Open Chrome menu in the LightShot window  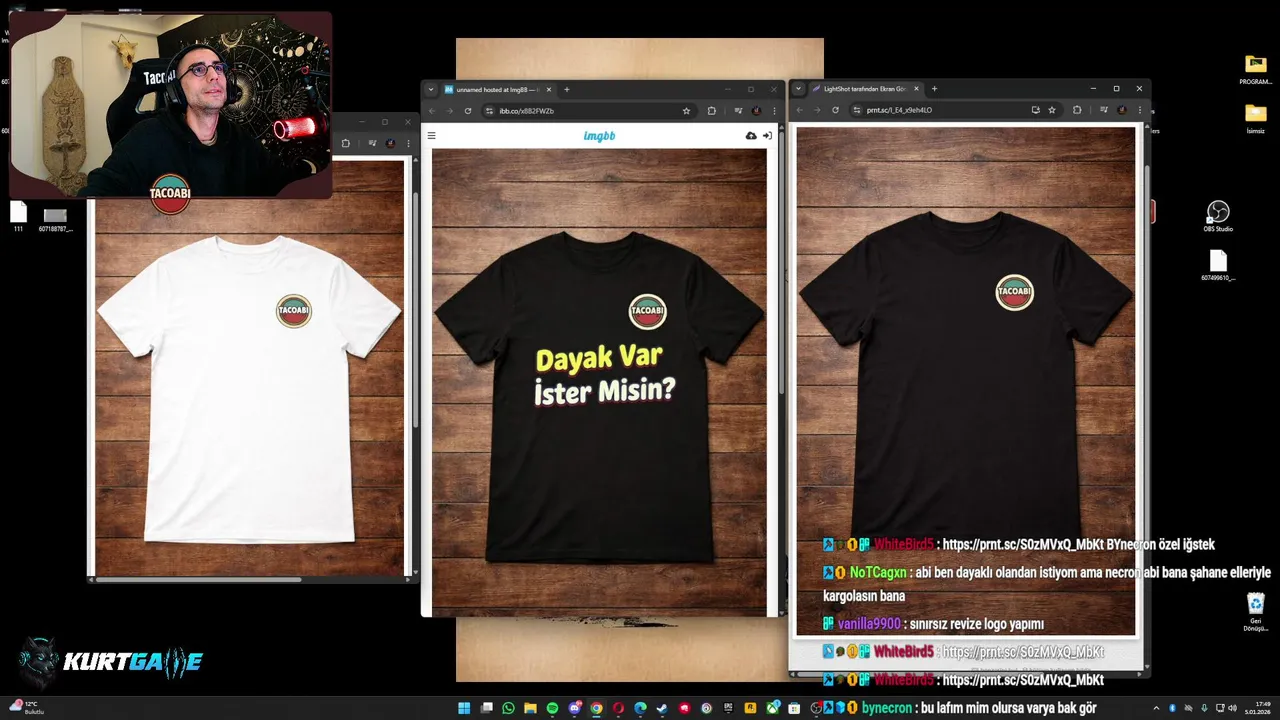coord(1139,110)
